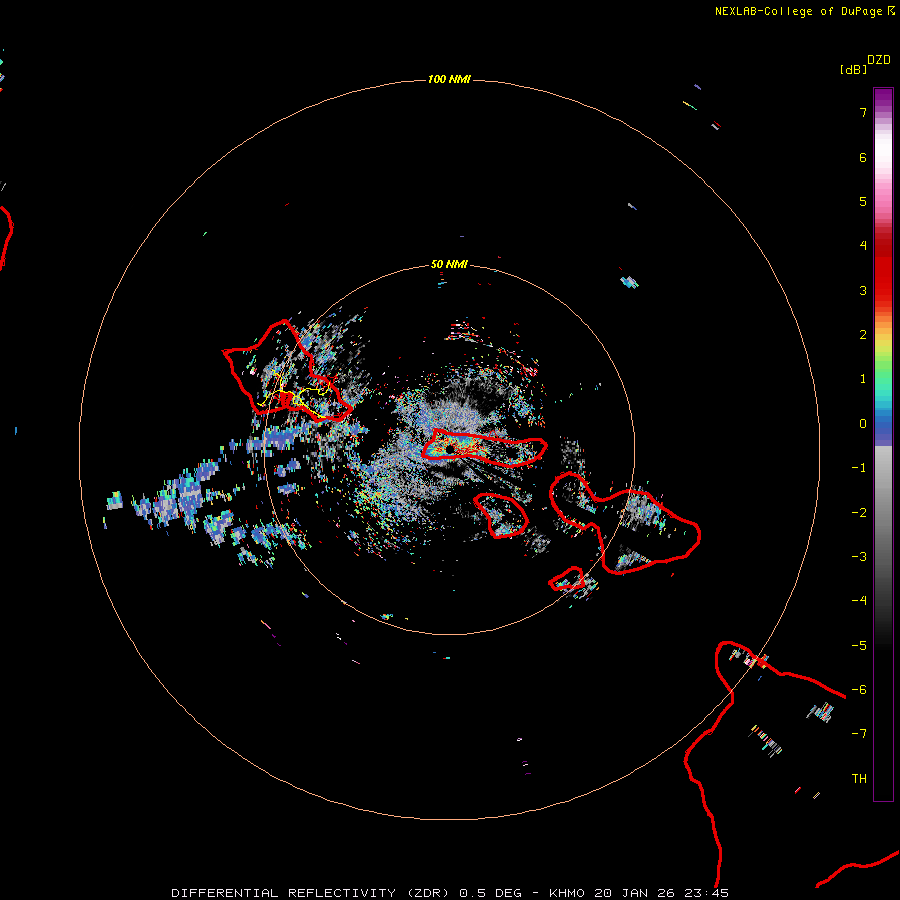Click the 3 value on the color scale
Image resolution: width=900 pixels, height=900 pixels.
click(x=863, y=290)
